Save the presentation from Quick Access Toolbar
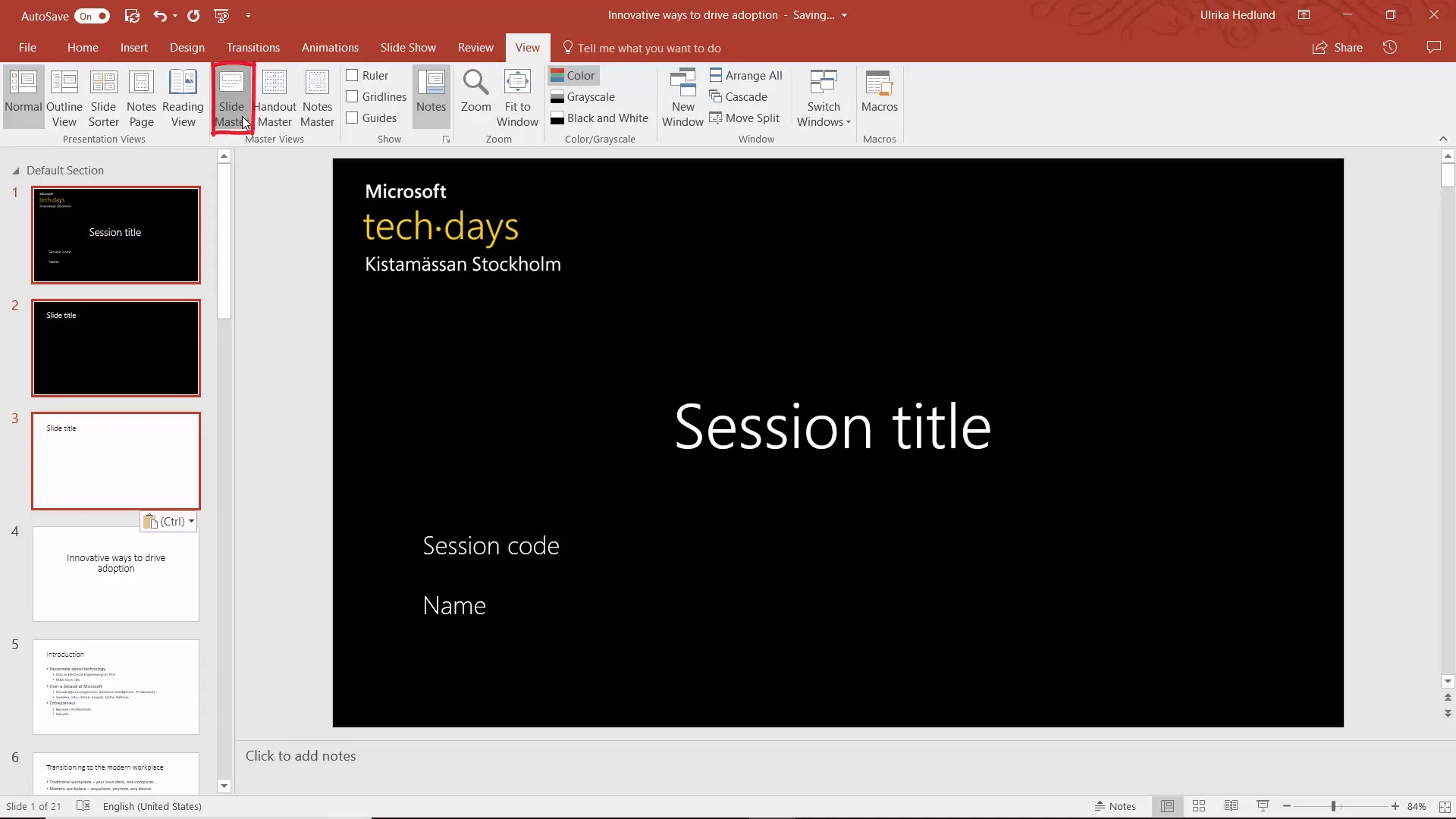Screen dimensions: 1456x819 (x=132, y=15)
